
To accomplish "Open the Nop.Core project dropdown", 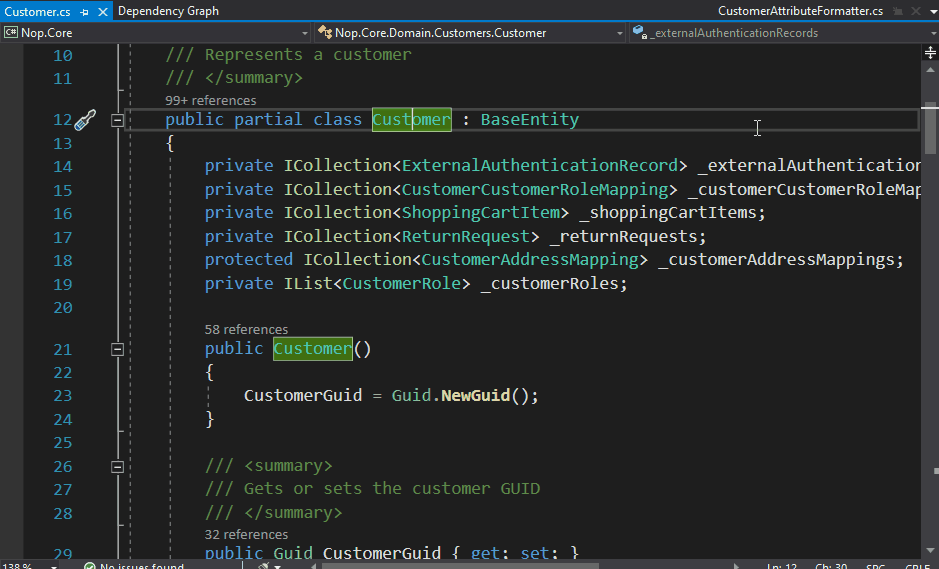I will pyautogui.click(x=304, y=33).
